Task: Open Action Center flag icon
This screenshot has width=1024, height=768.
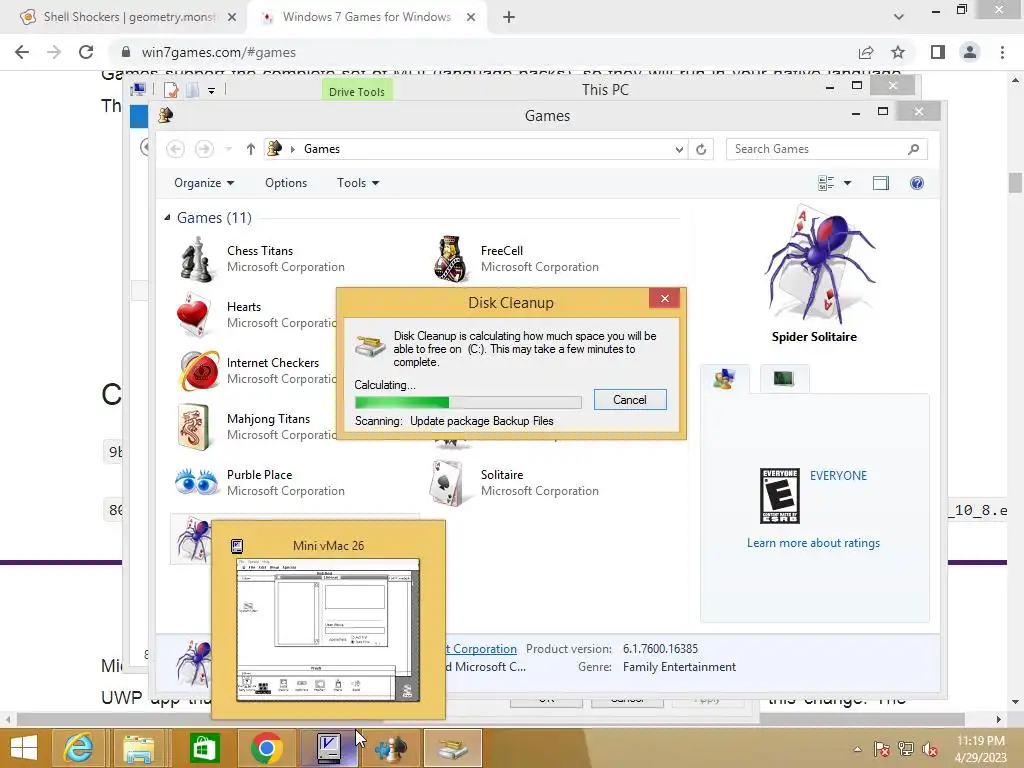Action: [881, 749]
